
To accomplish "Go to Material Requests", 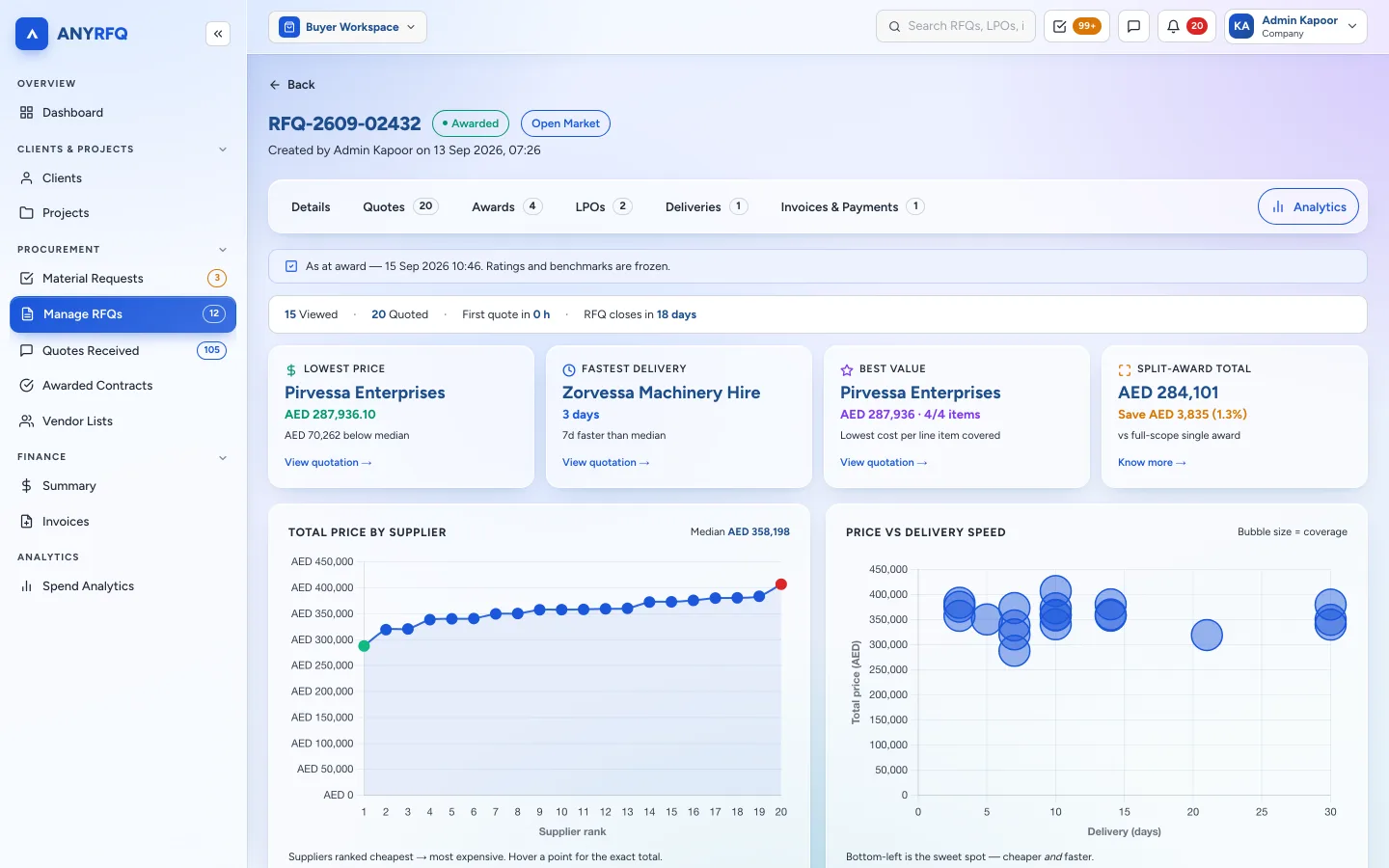I will [123, 279].
